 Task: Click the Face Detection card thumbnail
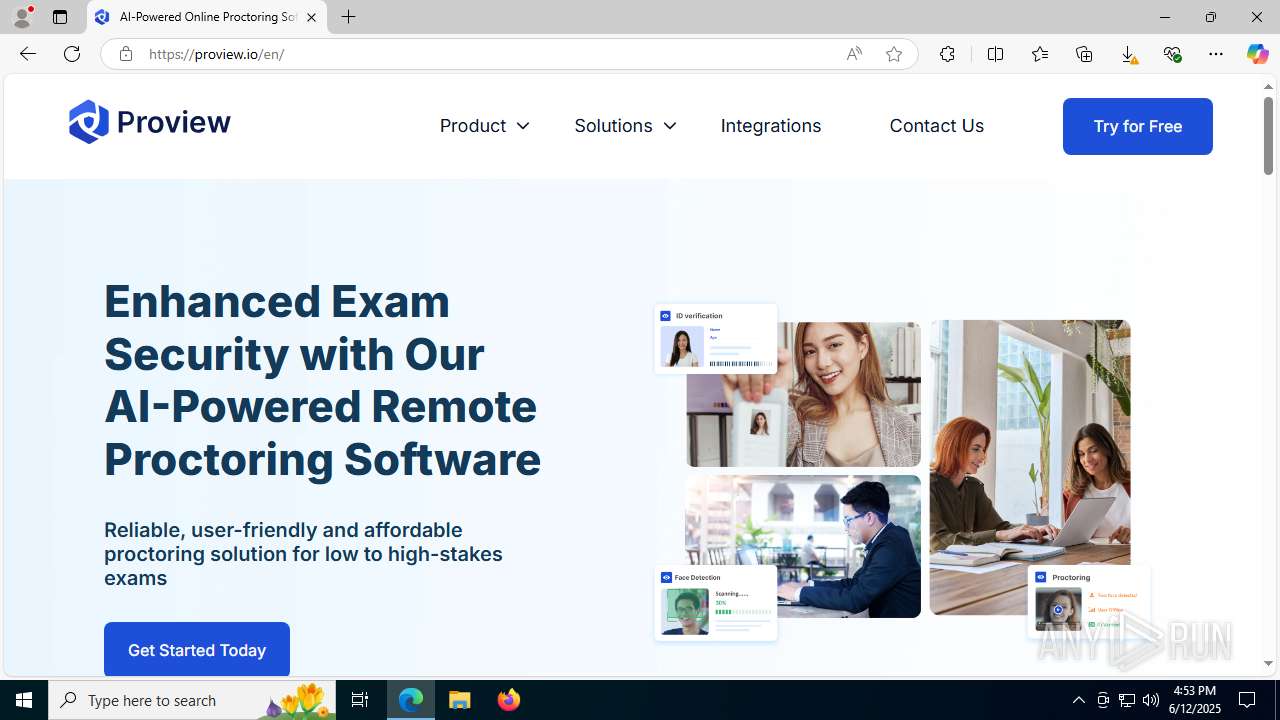716,604
